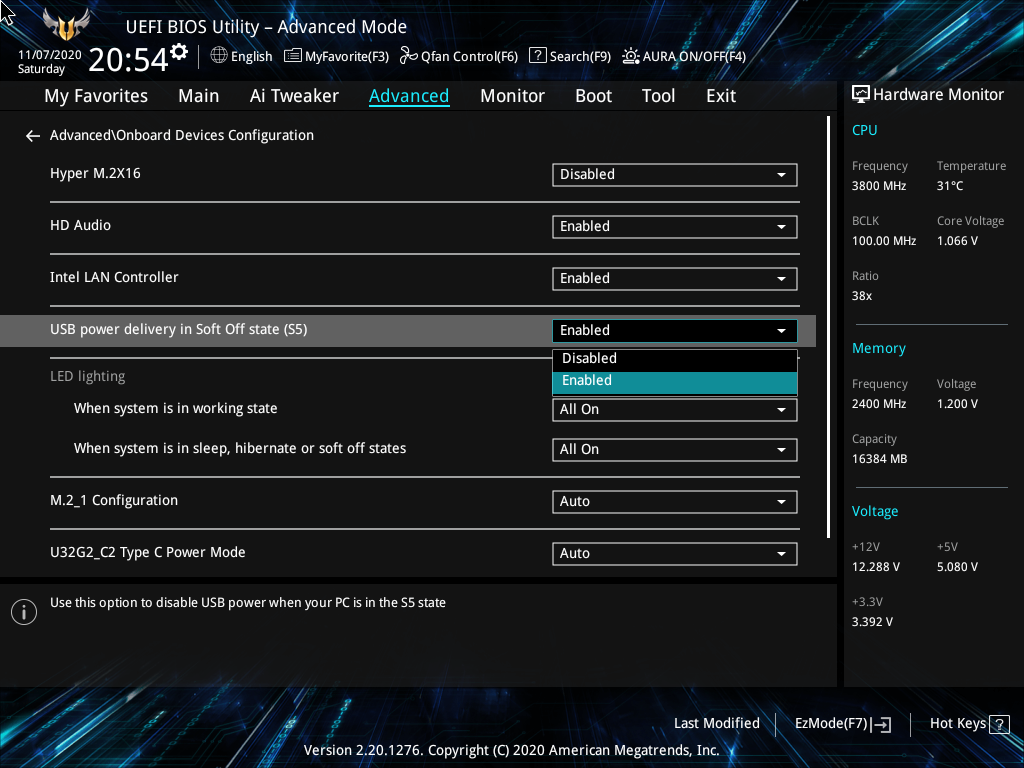The height and width of the screenshot is (768, 1024).
Task: Open the Intel LAN Controller dropdown
Action: (x=675, y=279)
